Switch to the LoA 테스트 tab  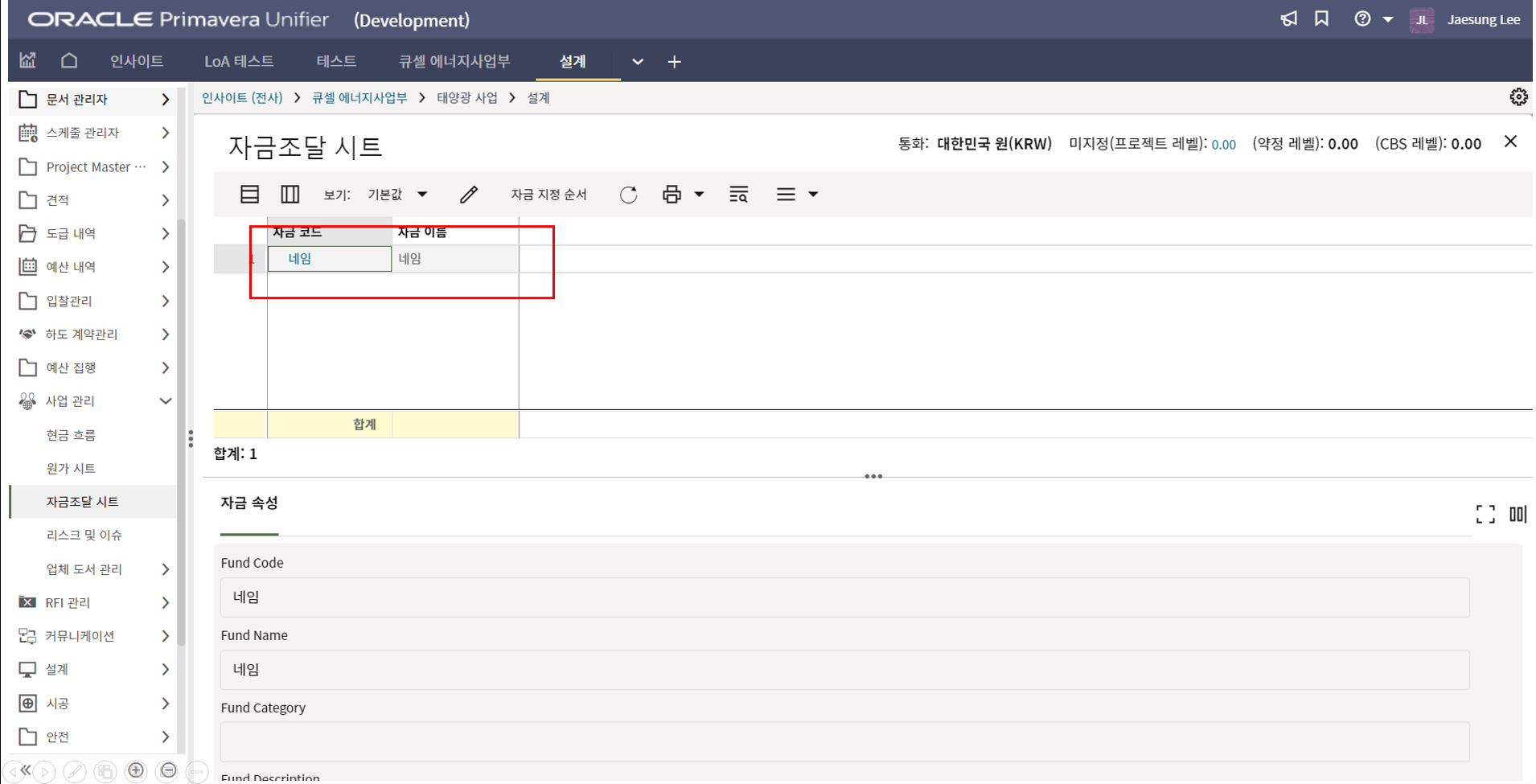239,61
